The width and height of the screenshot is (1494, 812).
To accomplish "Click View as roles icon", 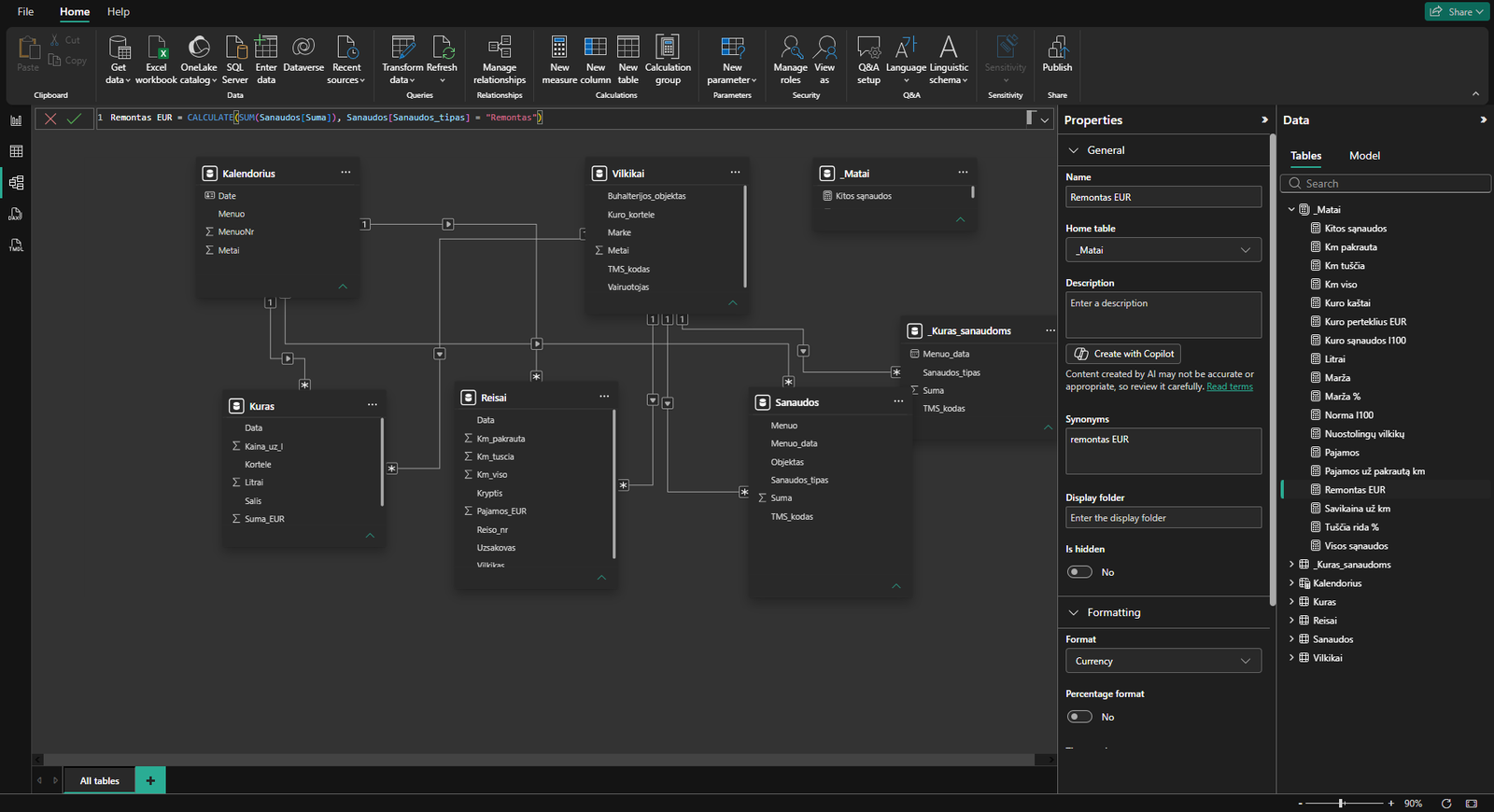I will tap(825, 47).
